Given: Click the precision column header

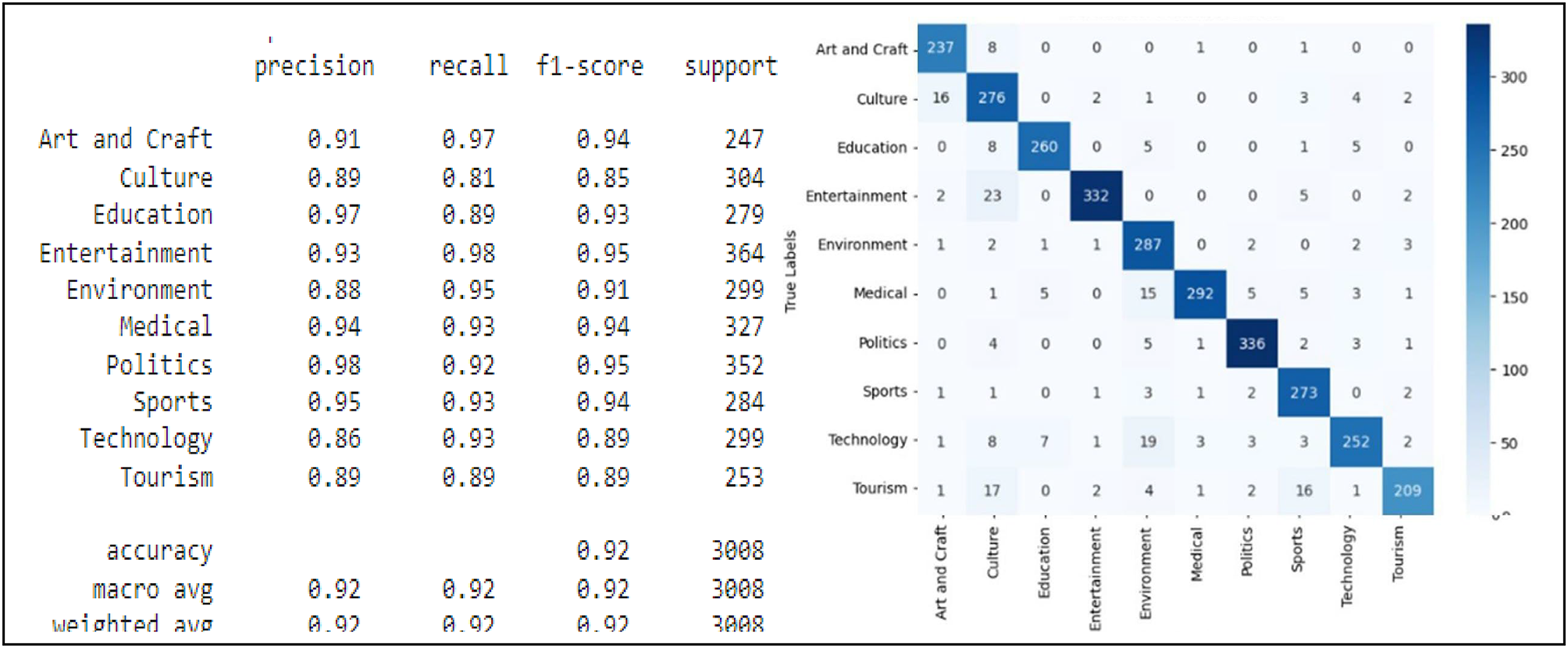Looking at the screenshot, I should [x=314, y=66].
